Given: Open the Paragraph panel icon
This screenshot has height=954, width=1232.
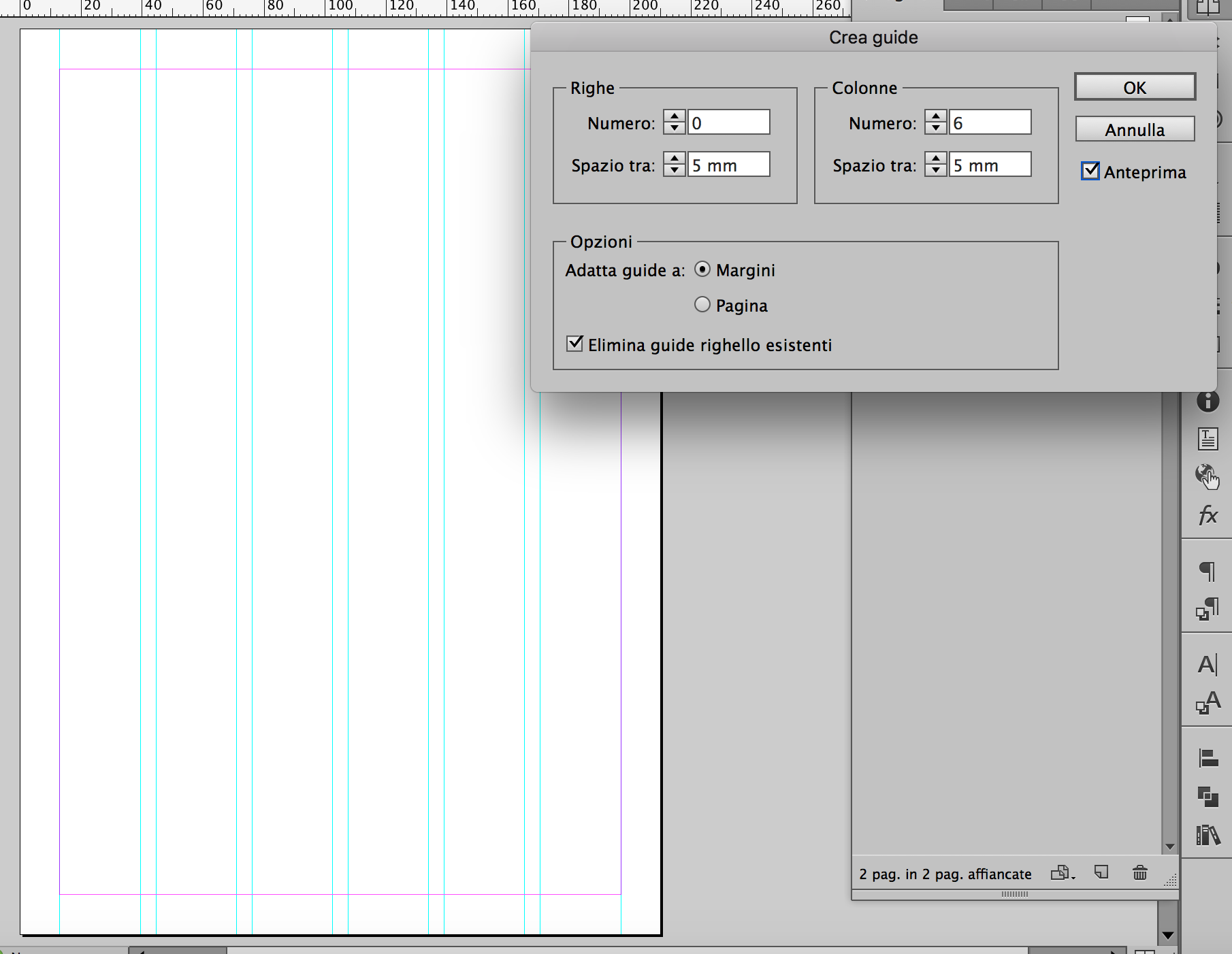Looking at the screenshot, I should [x=1207, y=570].
